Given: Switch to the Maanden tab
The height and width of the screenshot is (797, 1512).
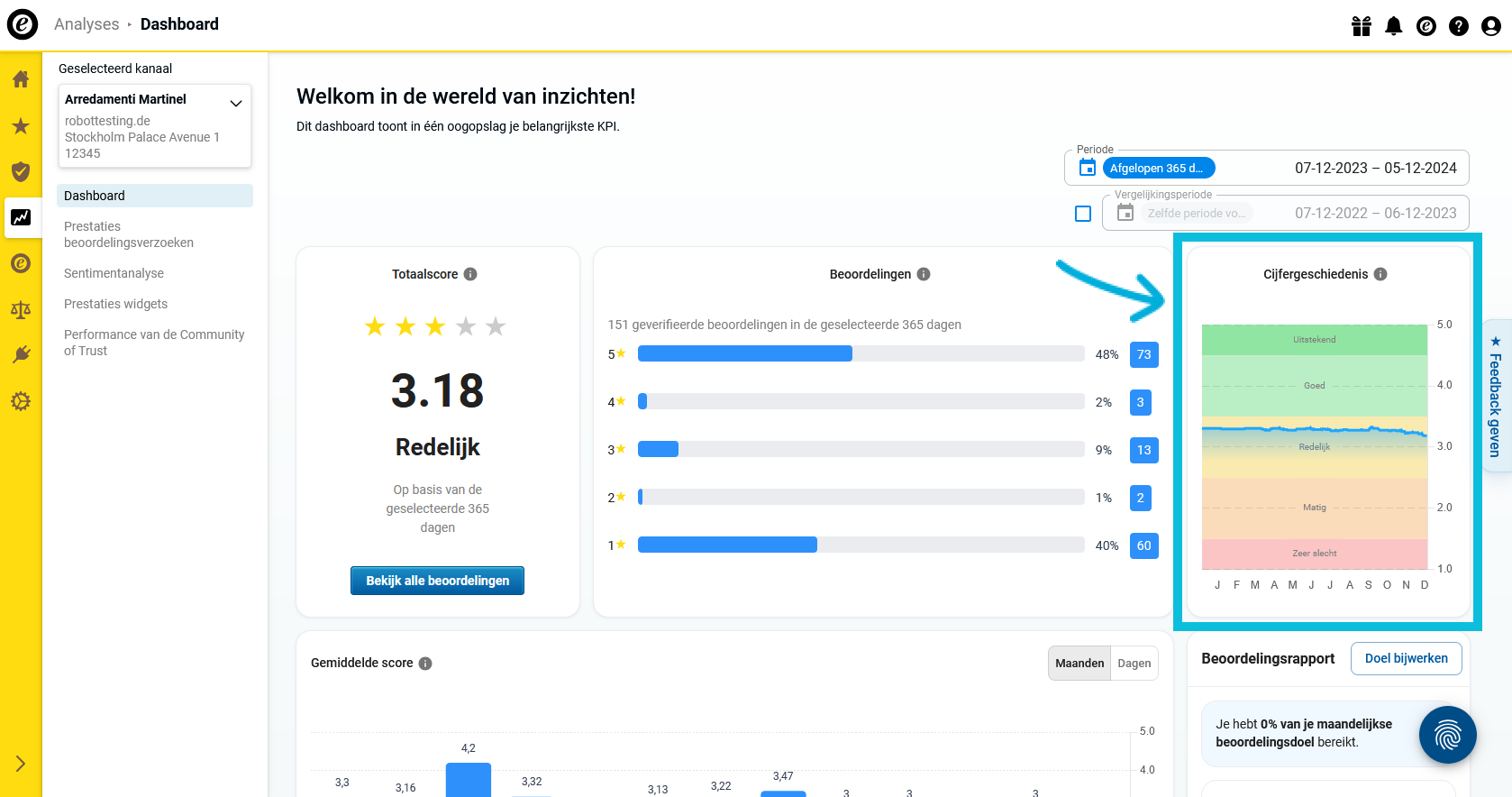Looking at the screenshot, I should pos(1079,664).
